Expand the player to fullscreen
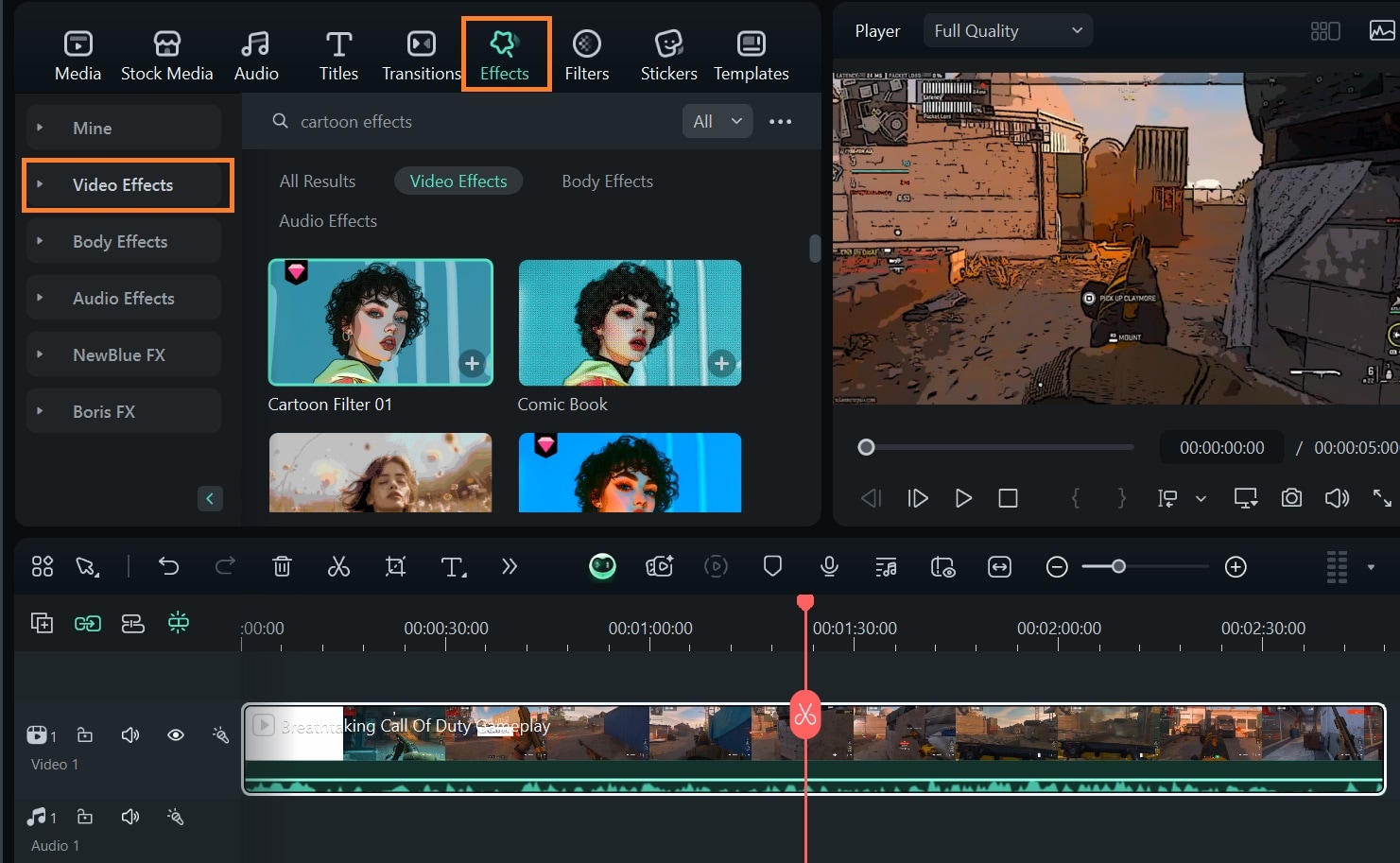This screenshot has width=1400, height=863. (x=1382, y=498)
